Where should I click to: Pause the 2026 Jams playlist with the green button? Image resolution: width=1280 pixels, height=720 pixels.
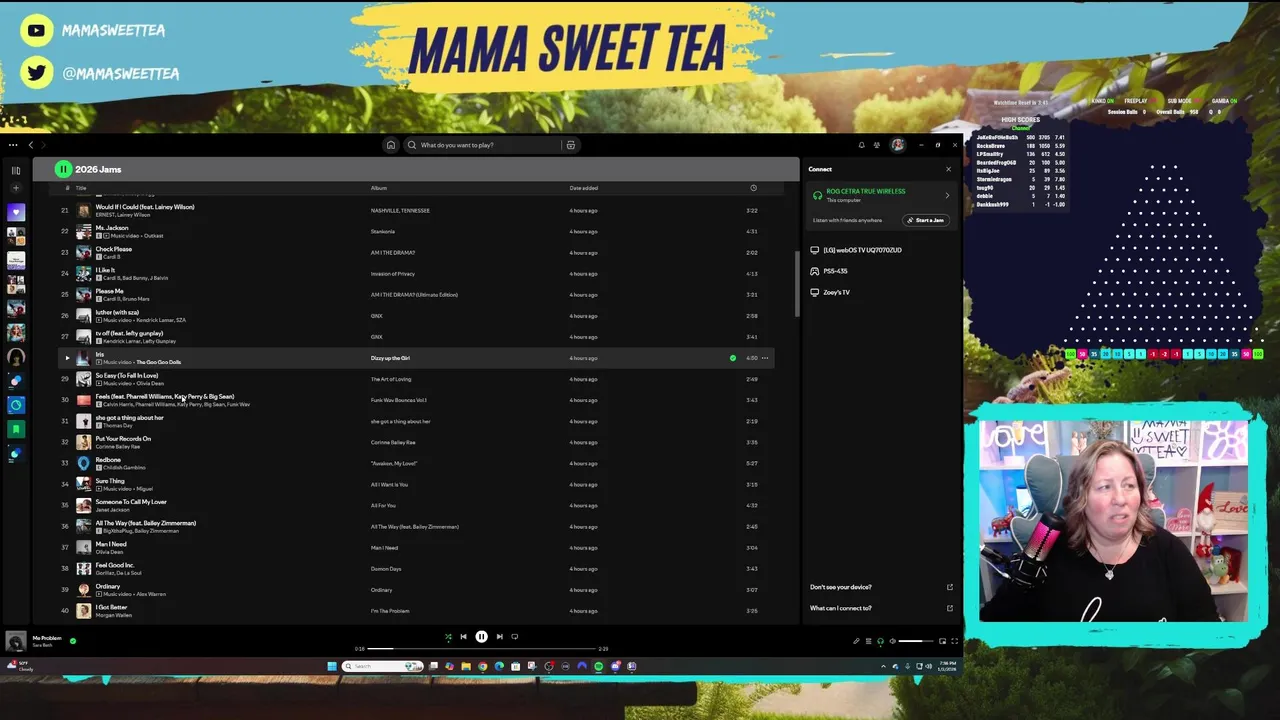pyautogui.click(x=63, y=169)
